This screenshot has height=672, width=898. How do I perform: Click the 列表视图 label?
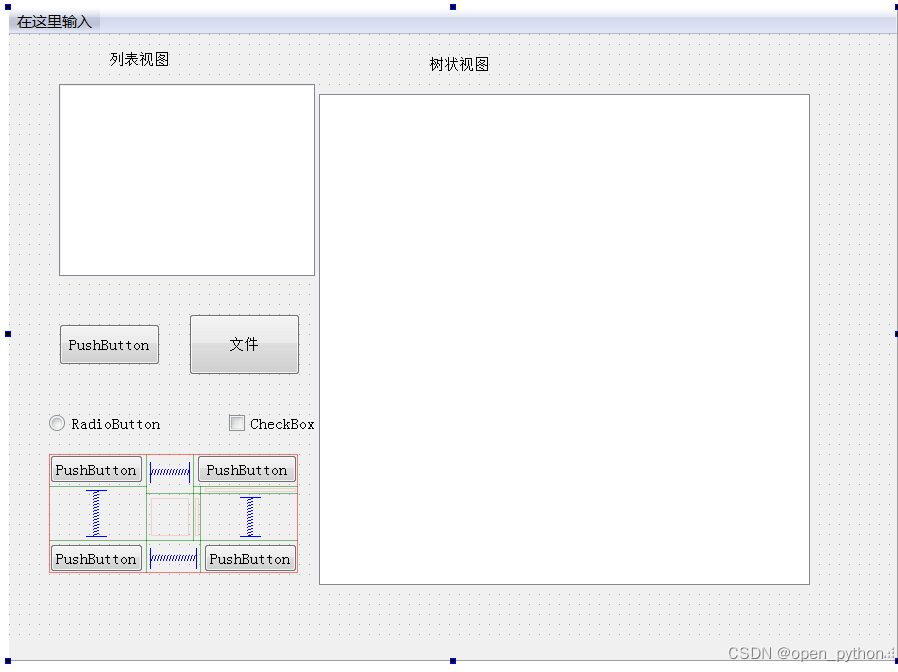coord(139,59)
